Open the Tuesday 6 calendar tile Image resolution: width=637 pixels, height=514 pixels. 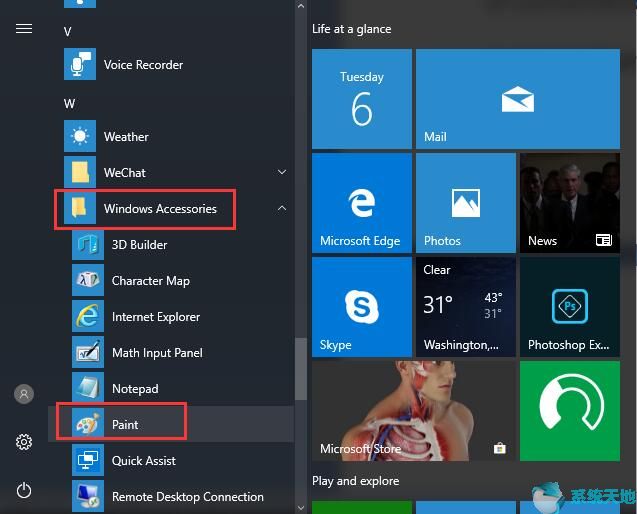pyautogui.click(x=362, y=99)
